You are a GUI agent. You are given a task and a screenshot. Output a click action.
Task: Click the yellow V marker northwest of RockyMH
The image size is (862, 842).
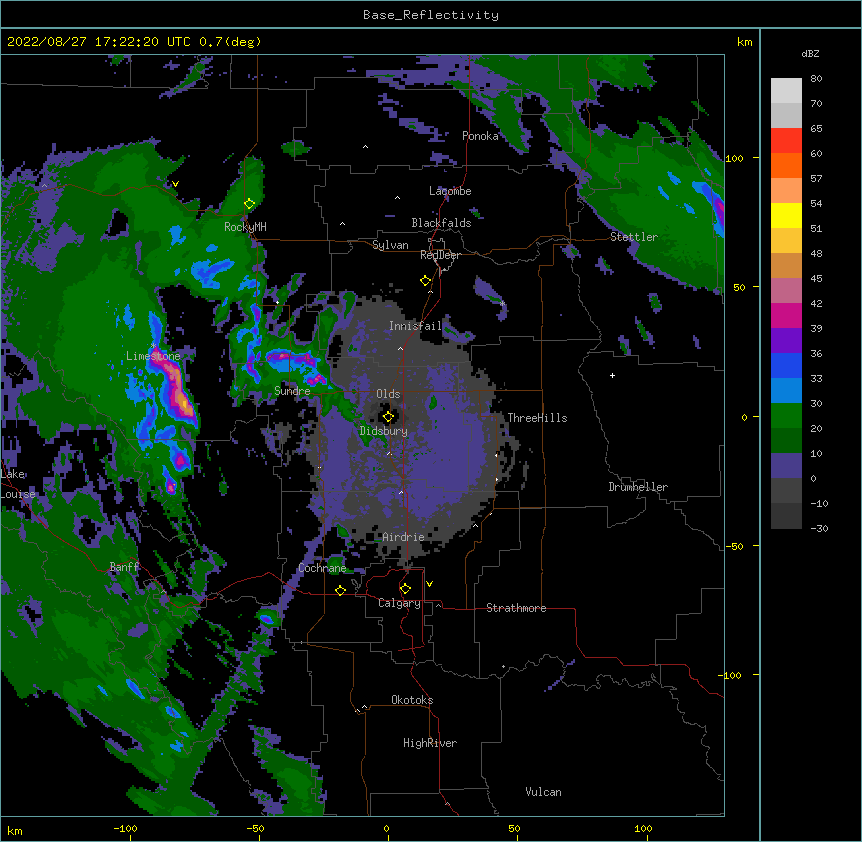click(175, 184)
